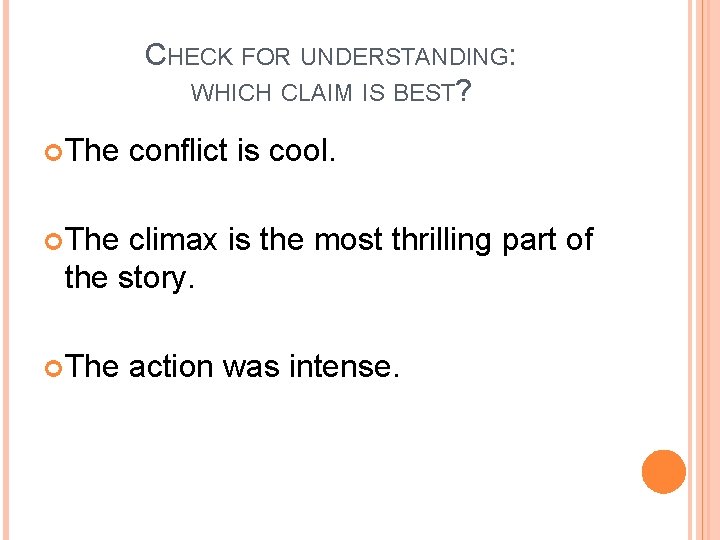Image resolution: width=720 pixels, height=540 pixels.
Task: Click the title word 'UNDERSTANDING:'
Action: (x=408, y=56)
